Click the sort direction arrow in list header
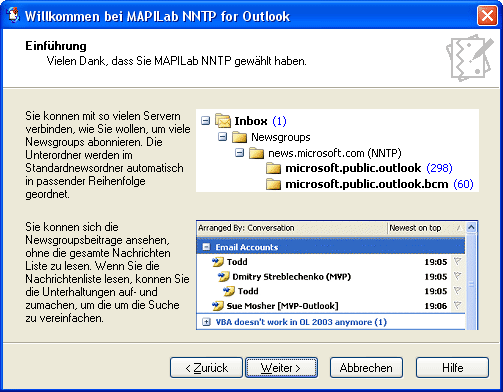The width and height of the screenshot is (503, 392). click(458, 228)
